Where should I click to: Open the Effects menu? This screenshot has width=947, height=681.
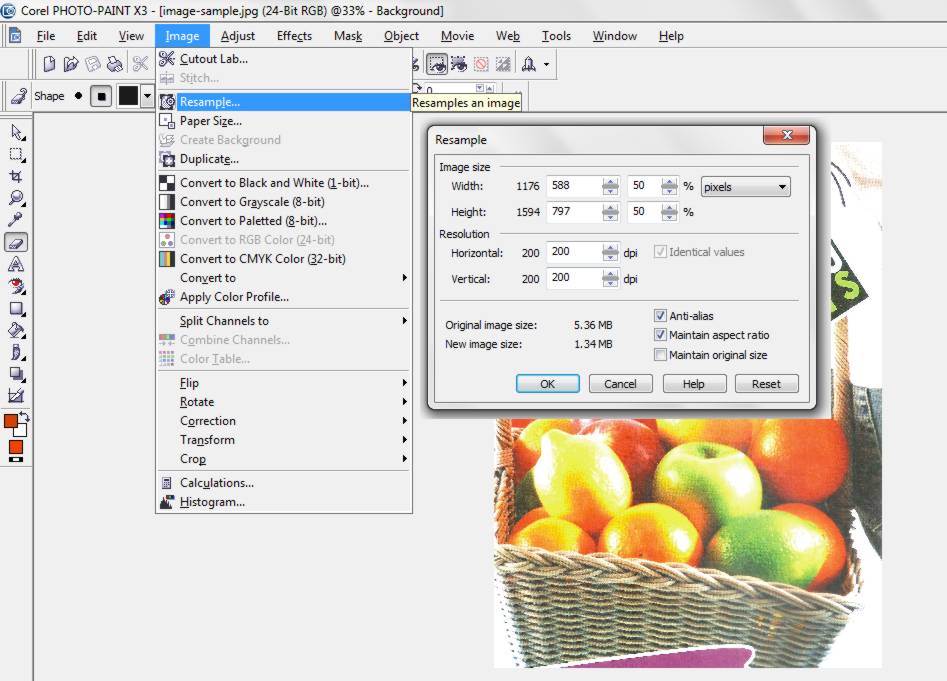[x=293, y=35]
